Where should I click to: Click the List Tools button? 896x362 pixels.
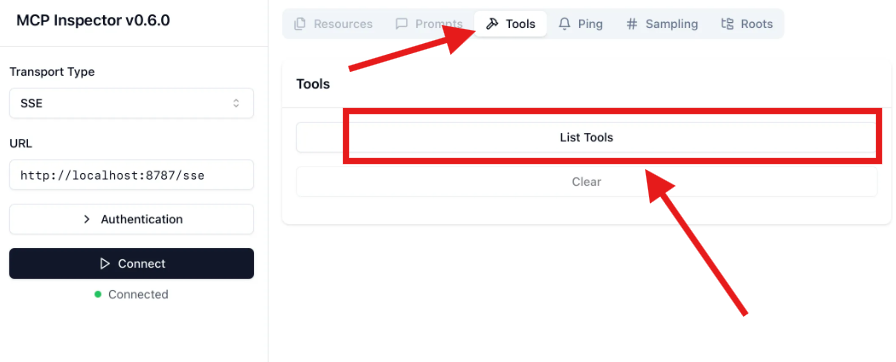click(586, 137)
